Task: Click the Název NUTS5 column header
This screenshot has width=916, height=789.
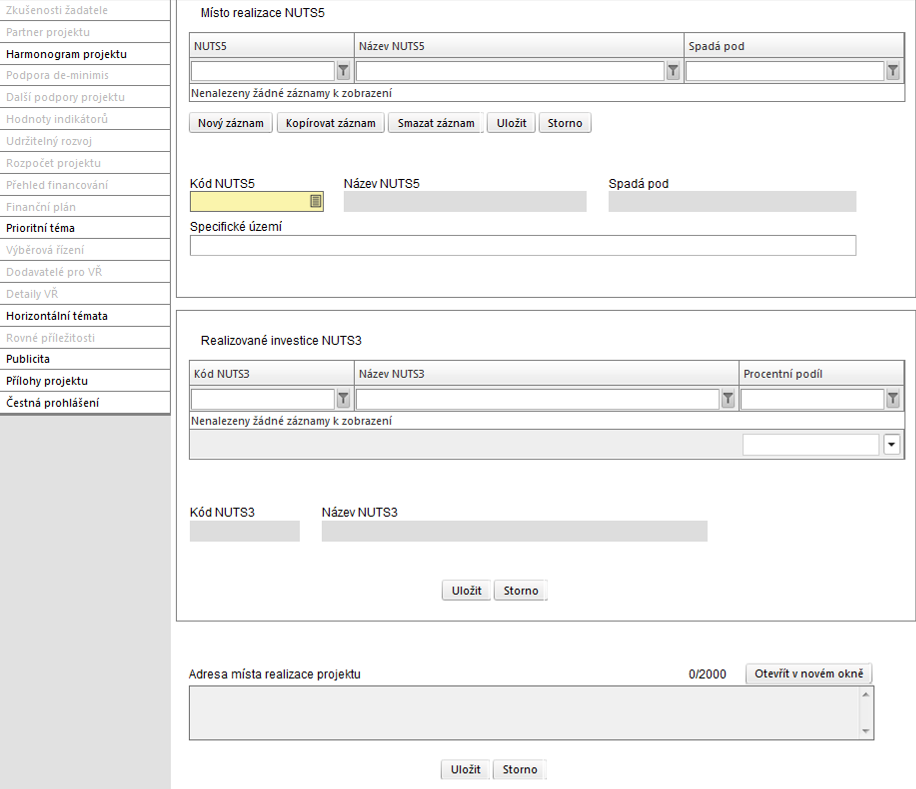Action: click(x=519, y=46)
